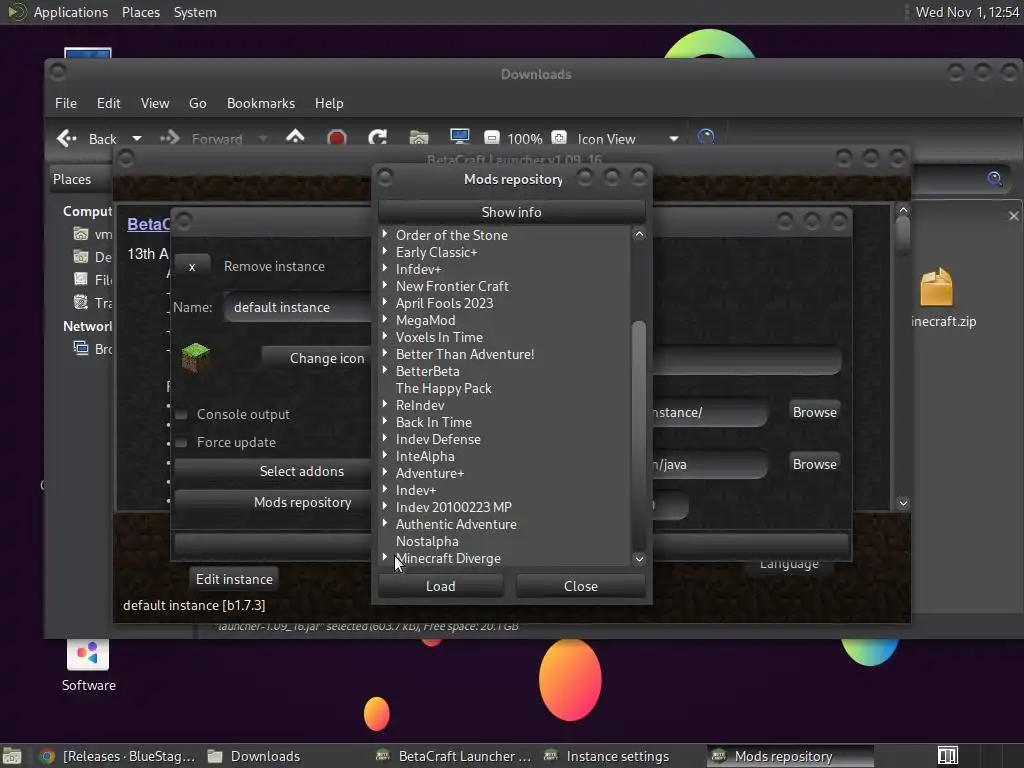Expand the Better Than Adventure! entry
Image resolution: width=1024 pixels, height=768 pixels.
[x=385, y=353]
